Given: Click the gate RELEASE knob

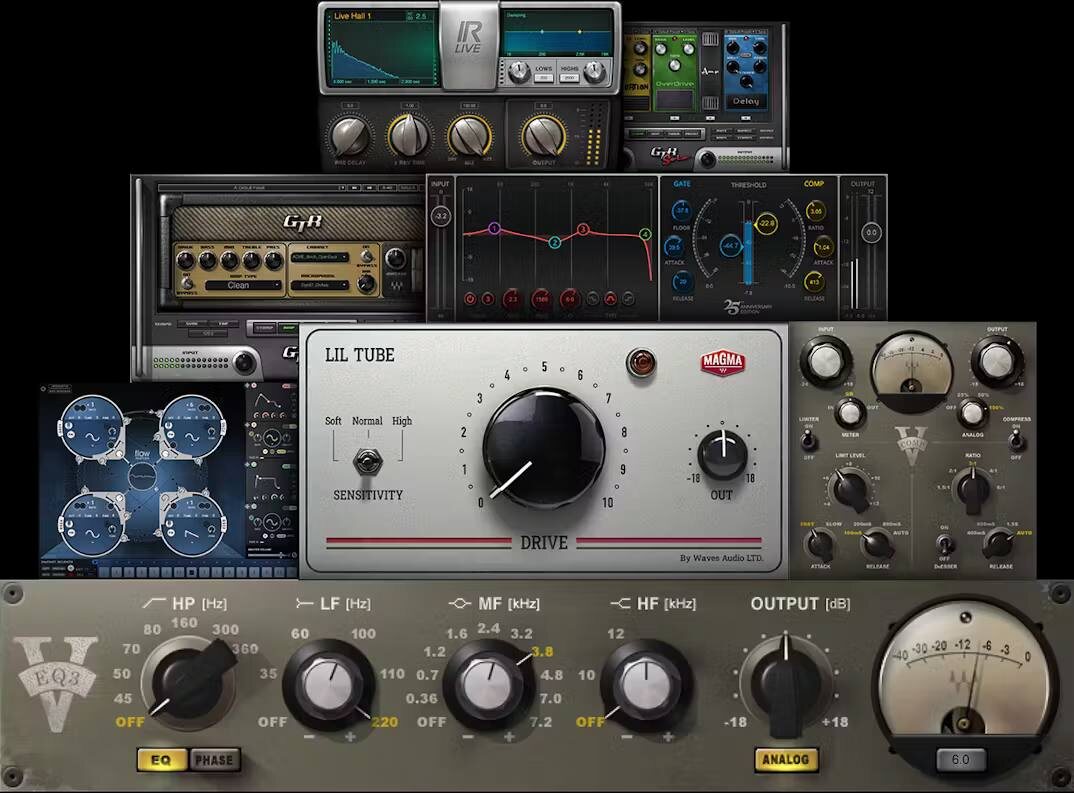Looking at the screenshot, I should click(x=682, y=281).
